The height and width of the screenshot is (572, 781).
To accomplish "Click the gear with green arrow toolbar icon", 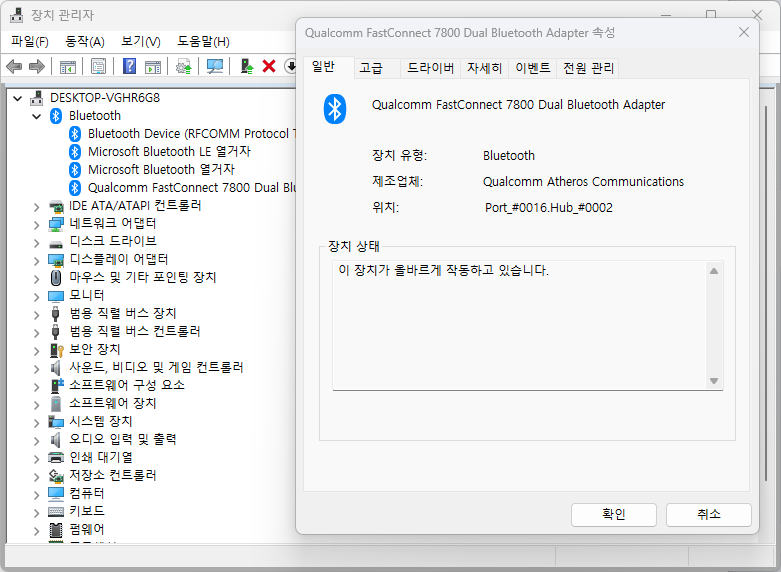I will pos(184,66).
